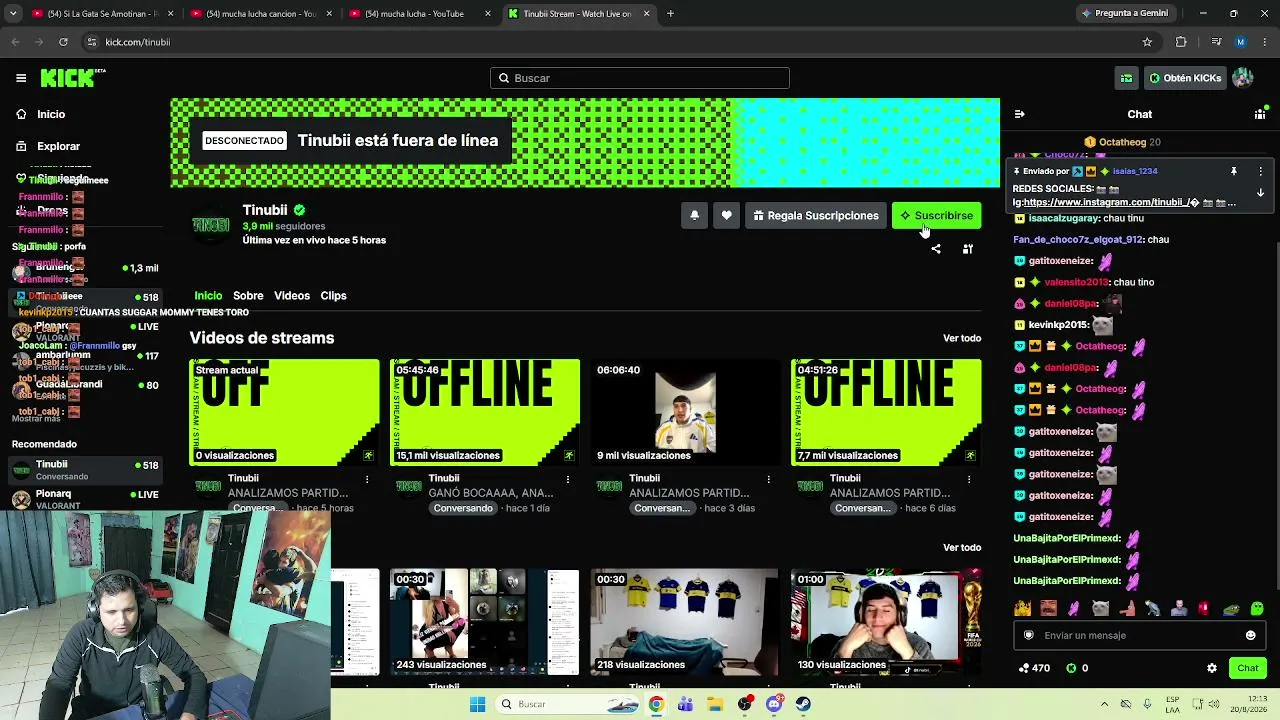Bookmark this page with the star icon
The width and height of the screenshot is (1280, 720).
(1147, 42)
